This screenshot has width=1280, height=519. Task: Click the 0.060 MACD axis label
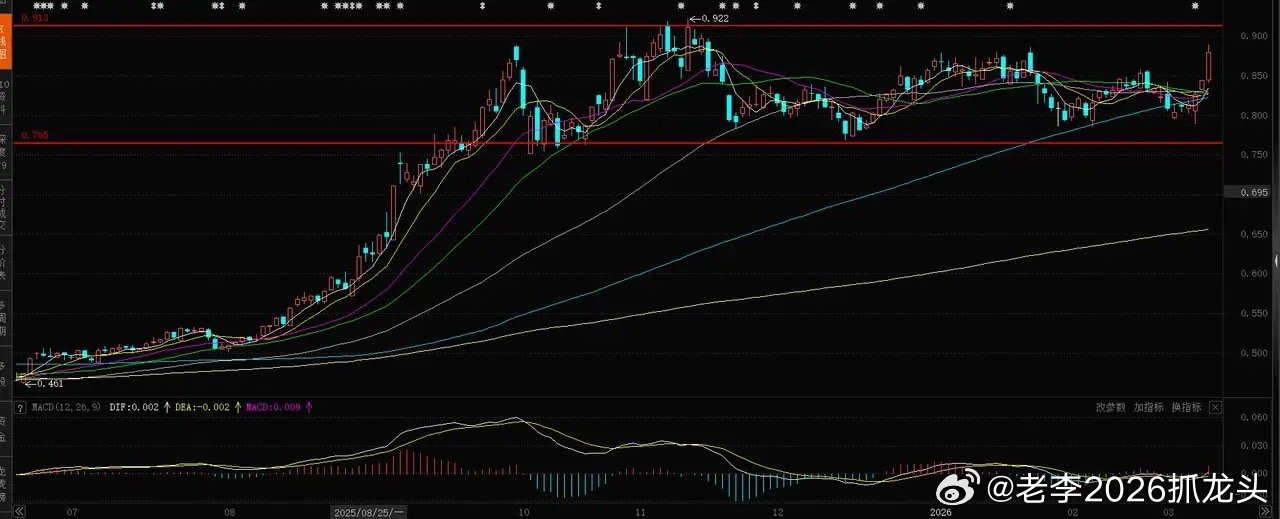click(1254, 417)
